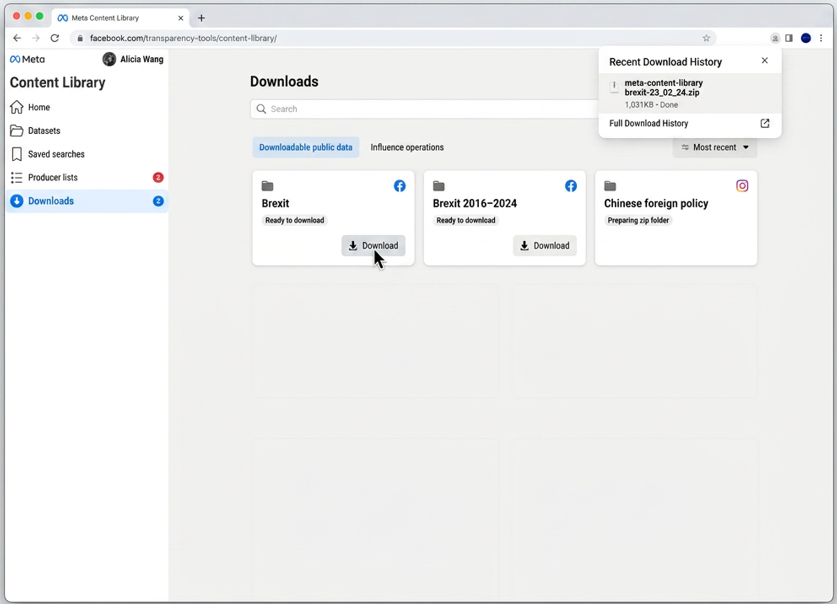Click Instagram icon on Chinese foreign policy card
Screen dimensions: 837x604
click(742, 186)
